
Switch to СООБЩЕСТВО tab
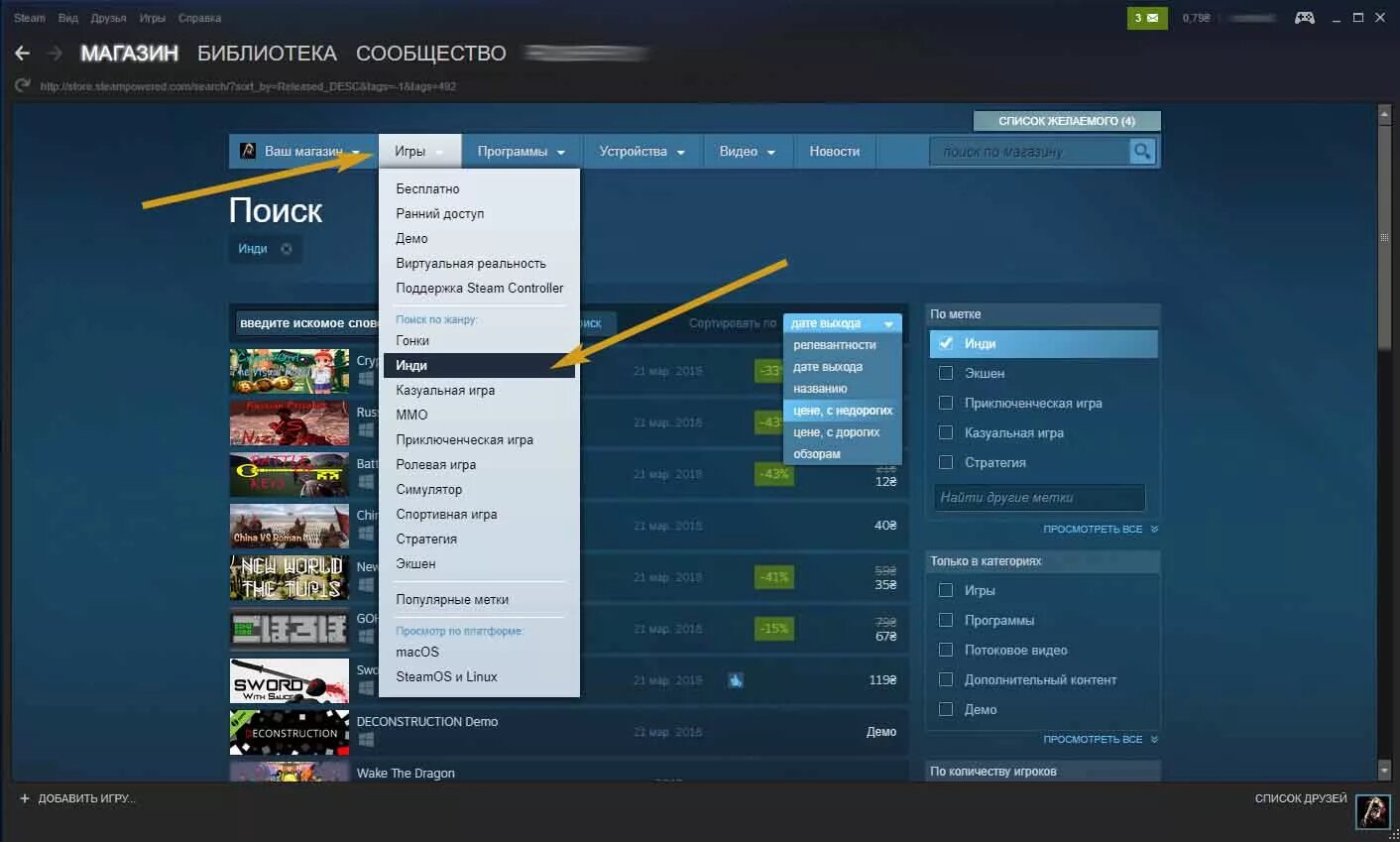(431, 54)
